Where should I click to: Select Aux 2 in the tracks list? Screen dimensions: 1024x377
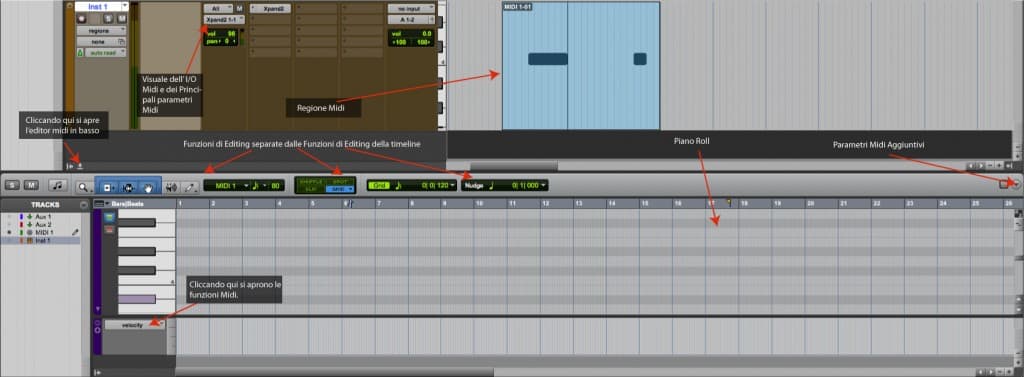42,224
